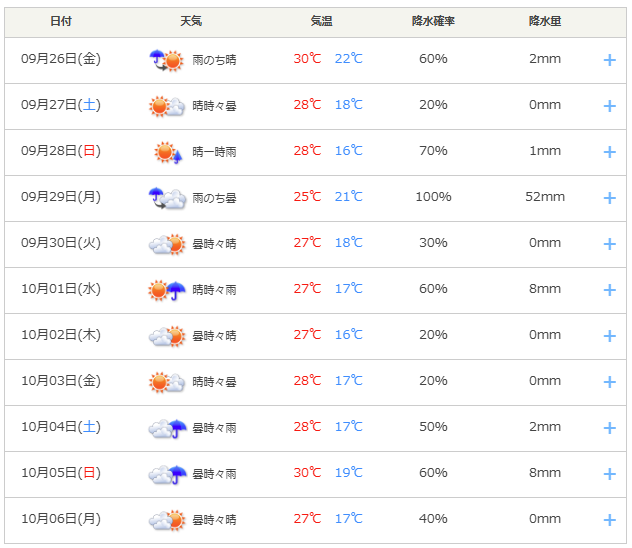The image size is (632, 548).
Task: Click the 日付 column header
Action: 61,21
